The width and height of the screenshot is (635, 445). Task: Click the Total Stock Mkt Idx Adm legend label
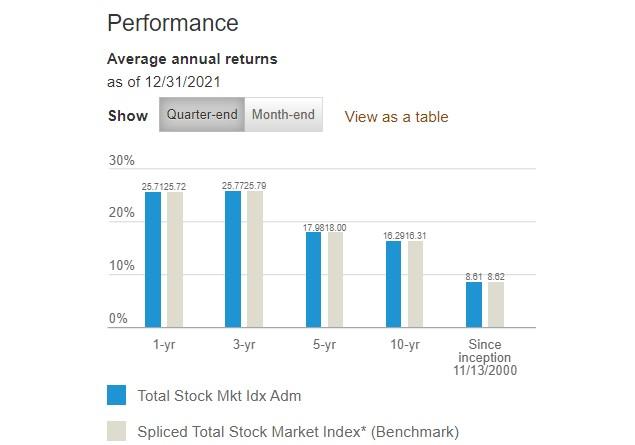tap(219, 396)
